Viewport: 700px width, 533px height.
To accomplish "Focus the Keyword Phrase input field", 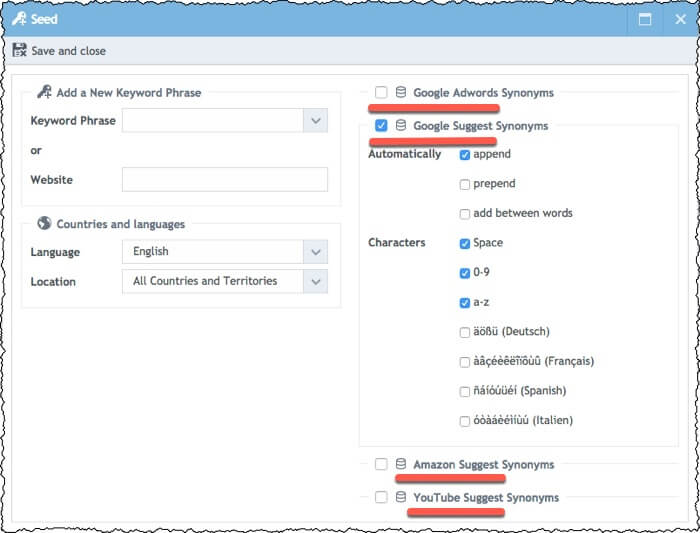I will [213, 121].
